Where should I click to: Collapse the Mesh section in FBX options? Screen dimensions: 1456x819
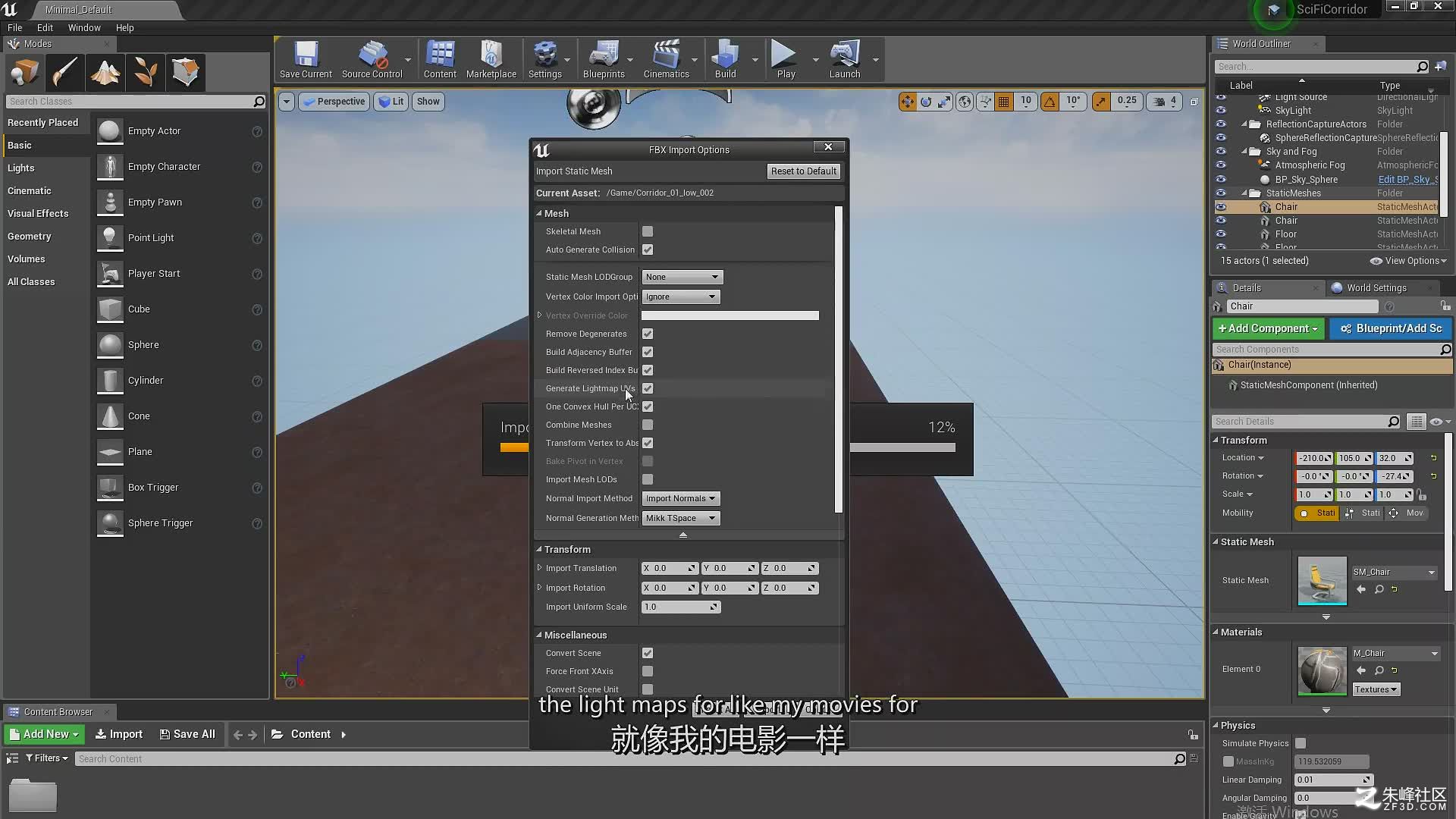[x=539, y=213]
